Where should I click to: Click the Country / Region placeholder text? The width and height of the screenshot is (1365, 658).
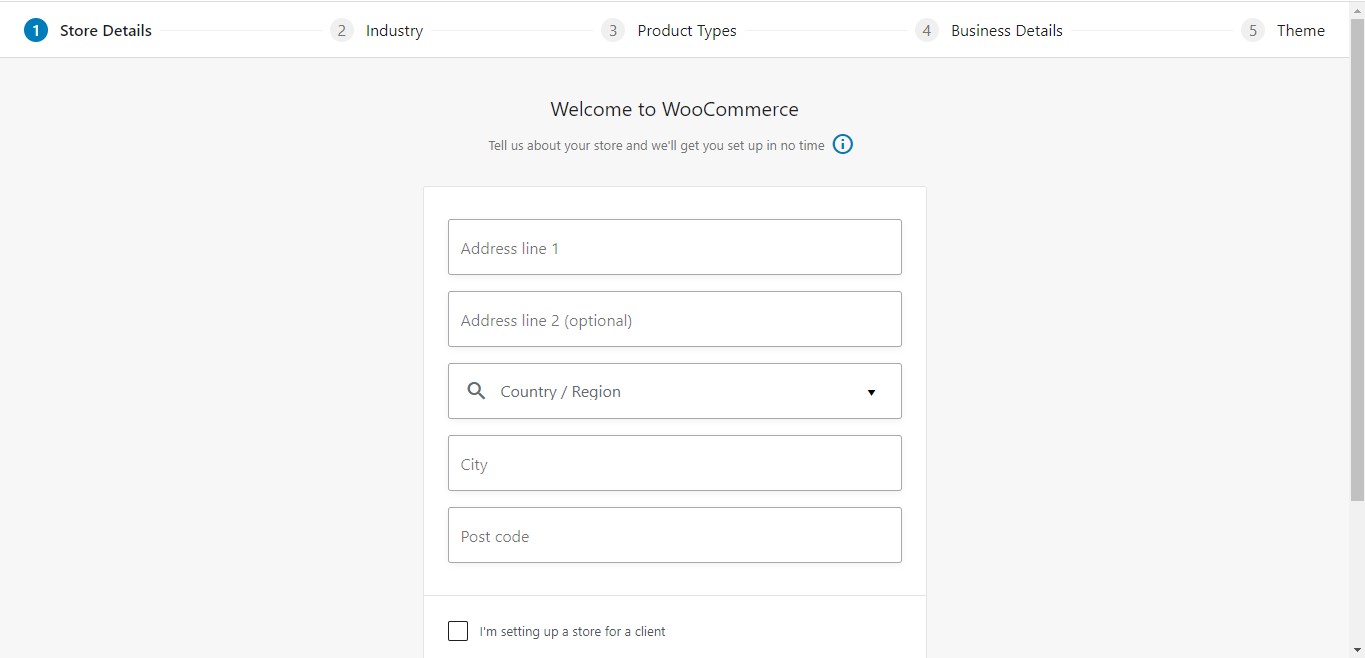[560, 392]
